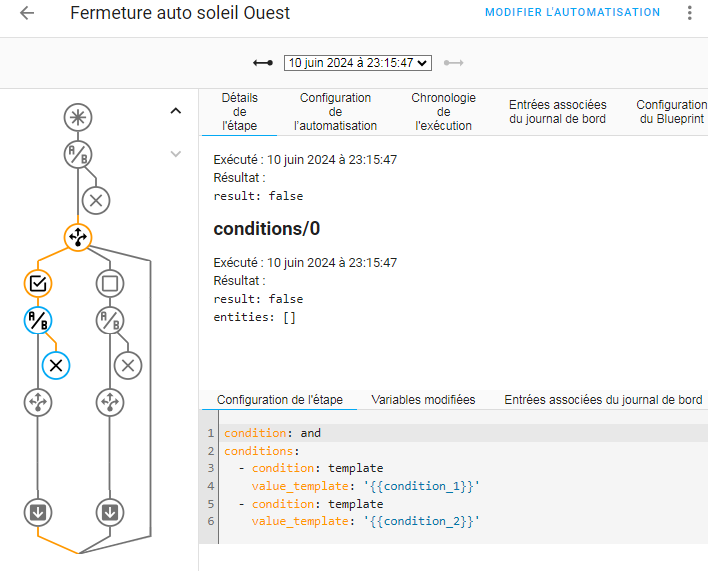Select the Variables modifiées tab
The image size is (708, 571).
pyautogui.click(x=423, y=400)
